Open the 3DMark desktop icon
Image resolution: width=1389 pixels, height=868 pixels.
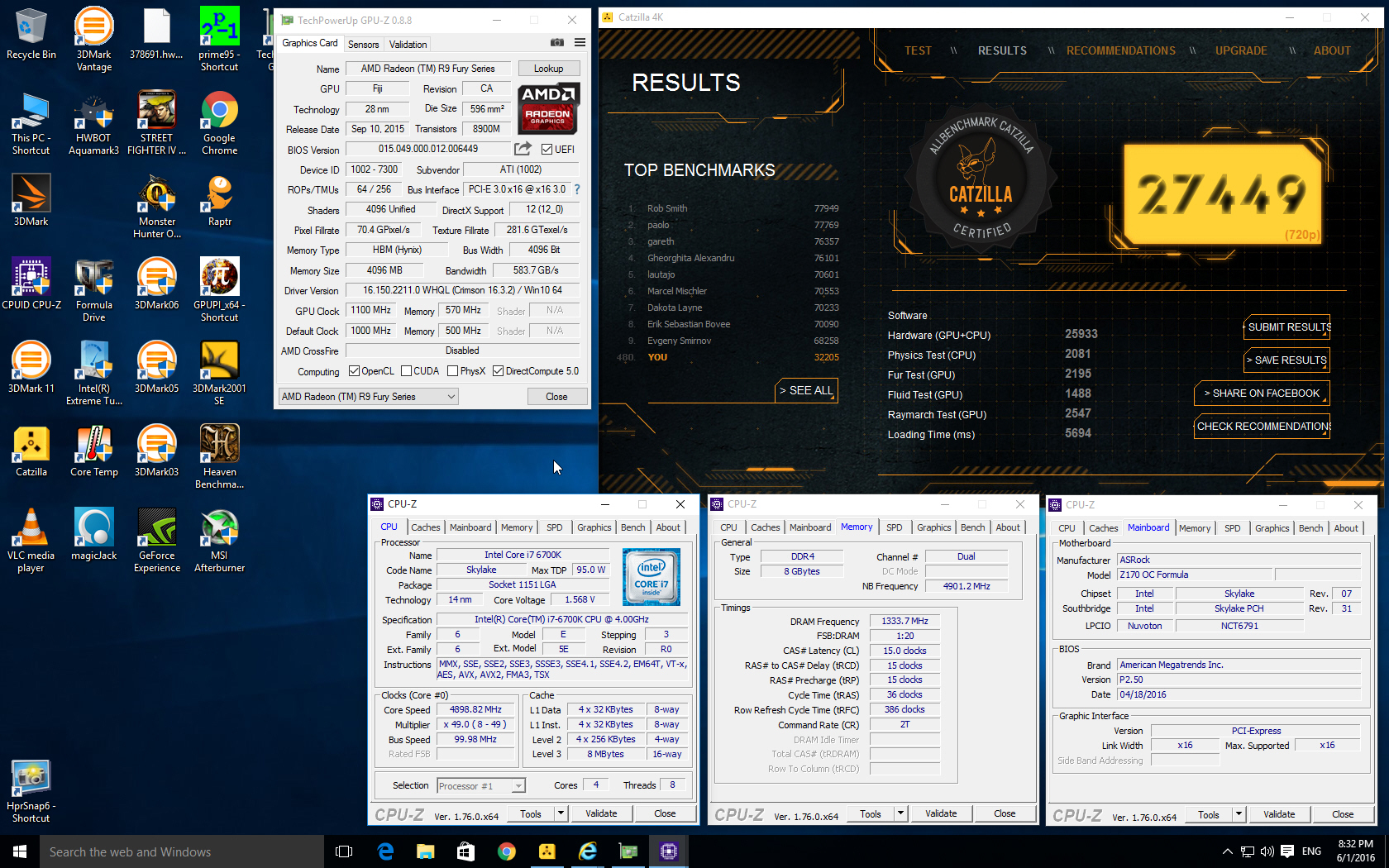pyautogui.click(x=31, y=199)
